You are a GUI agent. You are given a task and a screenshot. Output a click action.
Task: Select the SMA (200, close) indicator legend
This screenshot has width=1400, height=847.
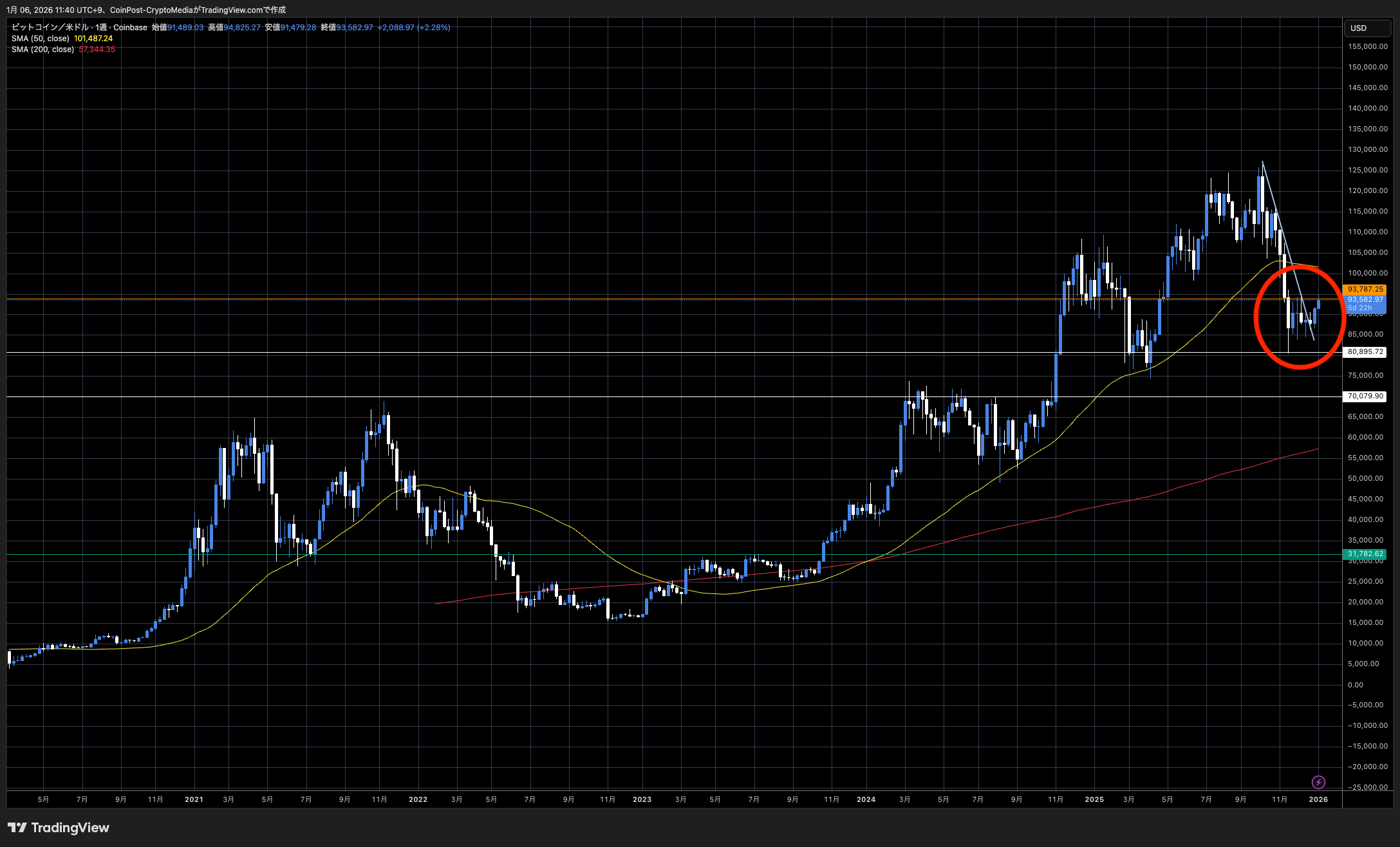click(x=42, y=50)
